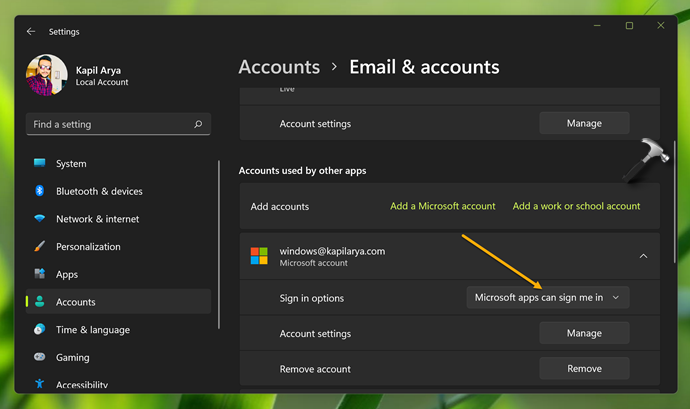This screenshot has width=690, height=409.
Task: Click the Kapil Arya profile picture
Action: [47, 76]
